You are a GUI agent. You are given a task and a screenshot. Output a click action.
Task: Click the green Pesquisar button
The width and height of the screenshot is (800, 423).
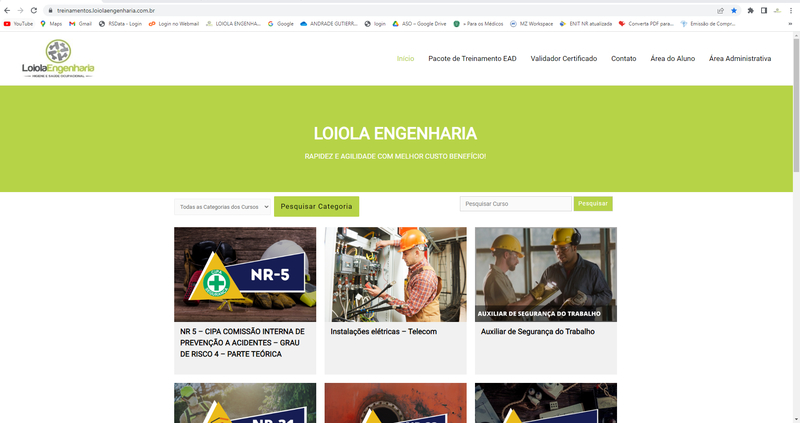593,204
